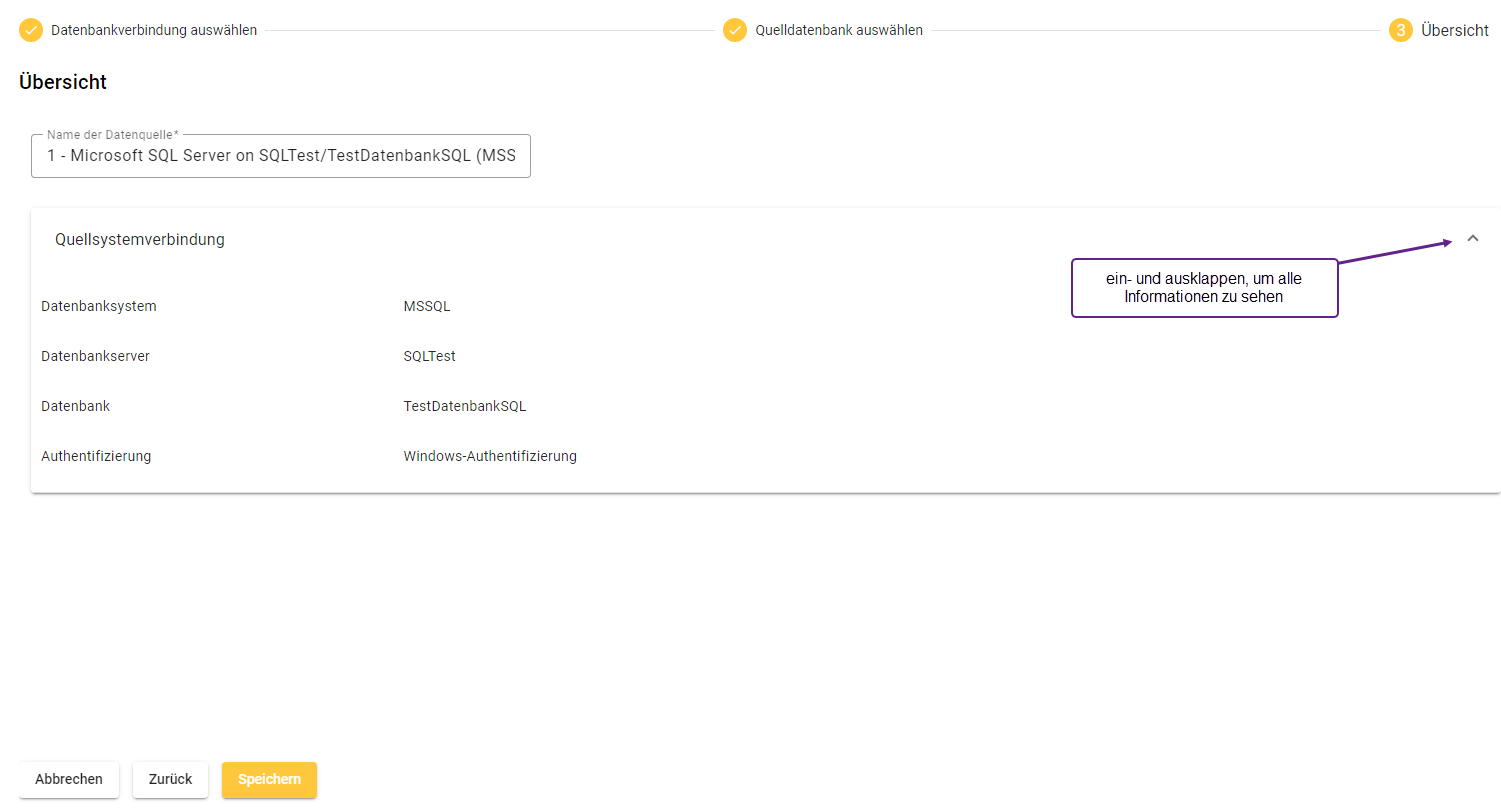Viewport: 1501px width, 810px height.
Task: Click the MSSQL value text
Action: click(x=427, y=306)
